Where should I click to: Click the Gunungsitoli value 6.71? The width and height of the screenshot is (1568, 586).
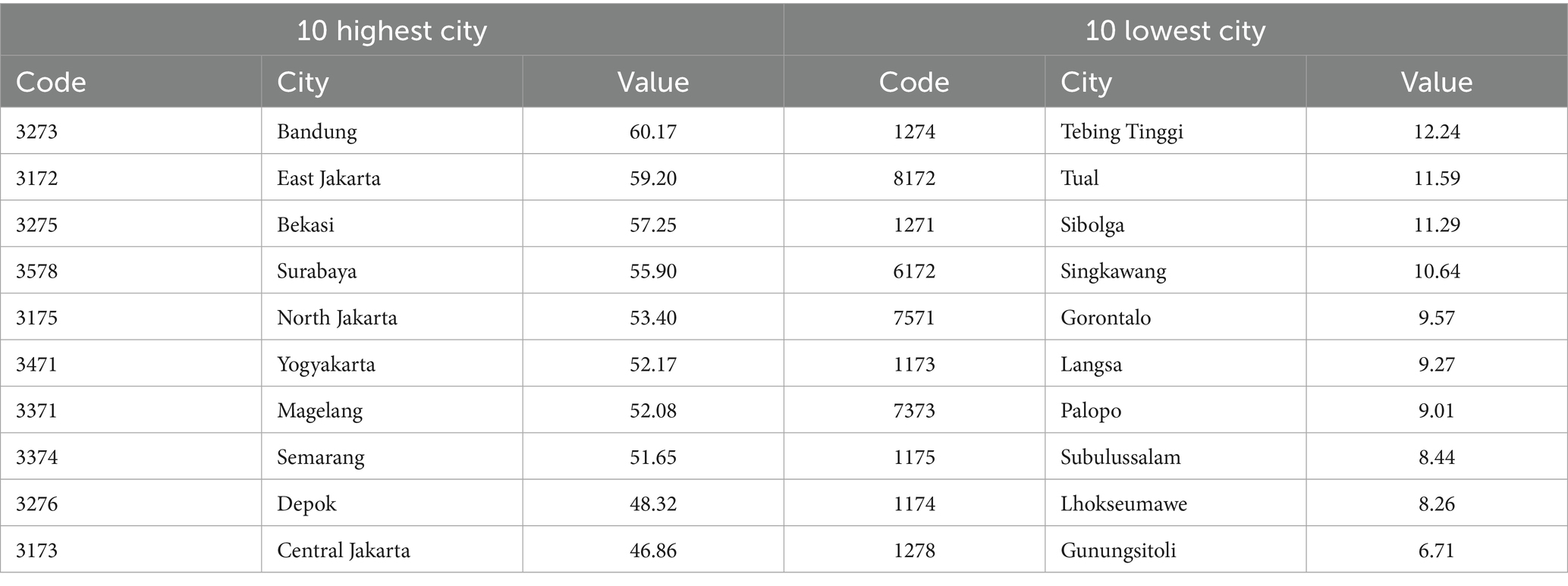pyautogui.click(x=1437, y=550)
